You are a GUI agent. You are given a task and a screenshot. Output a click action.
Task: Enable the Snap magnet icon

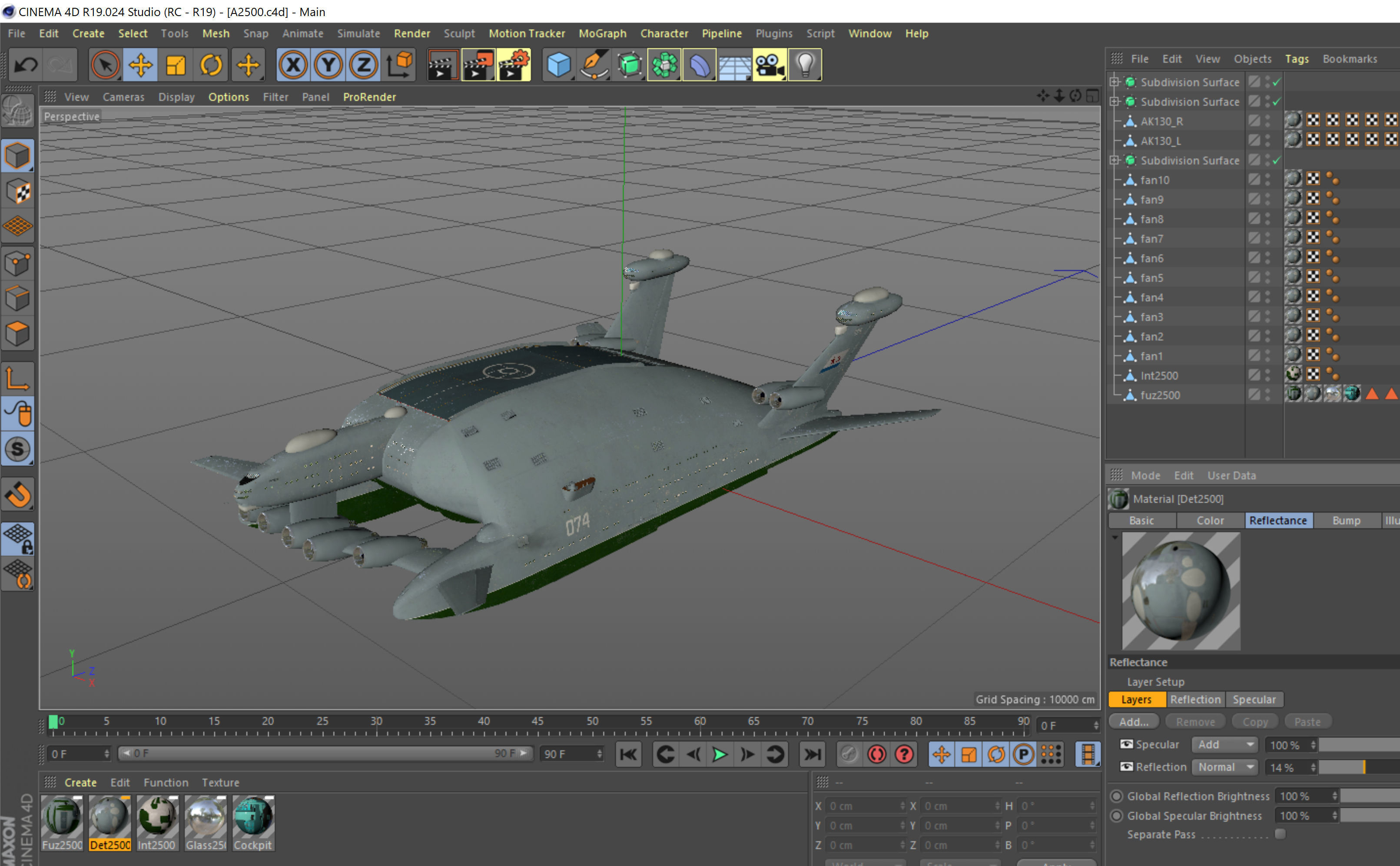coord(18,494)
